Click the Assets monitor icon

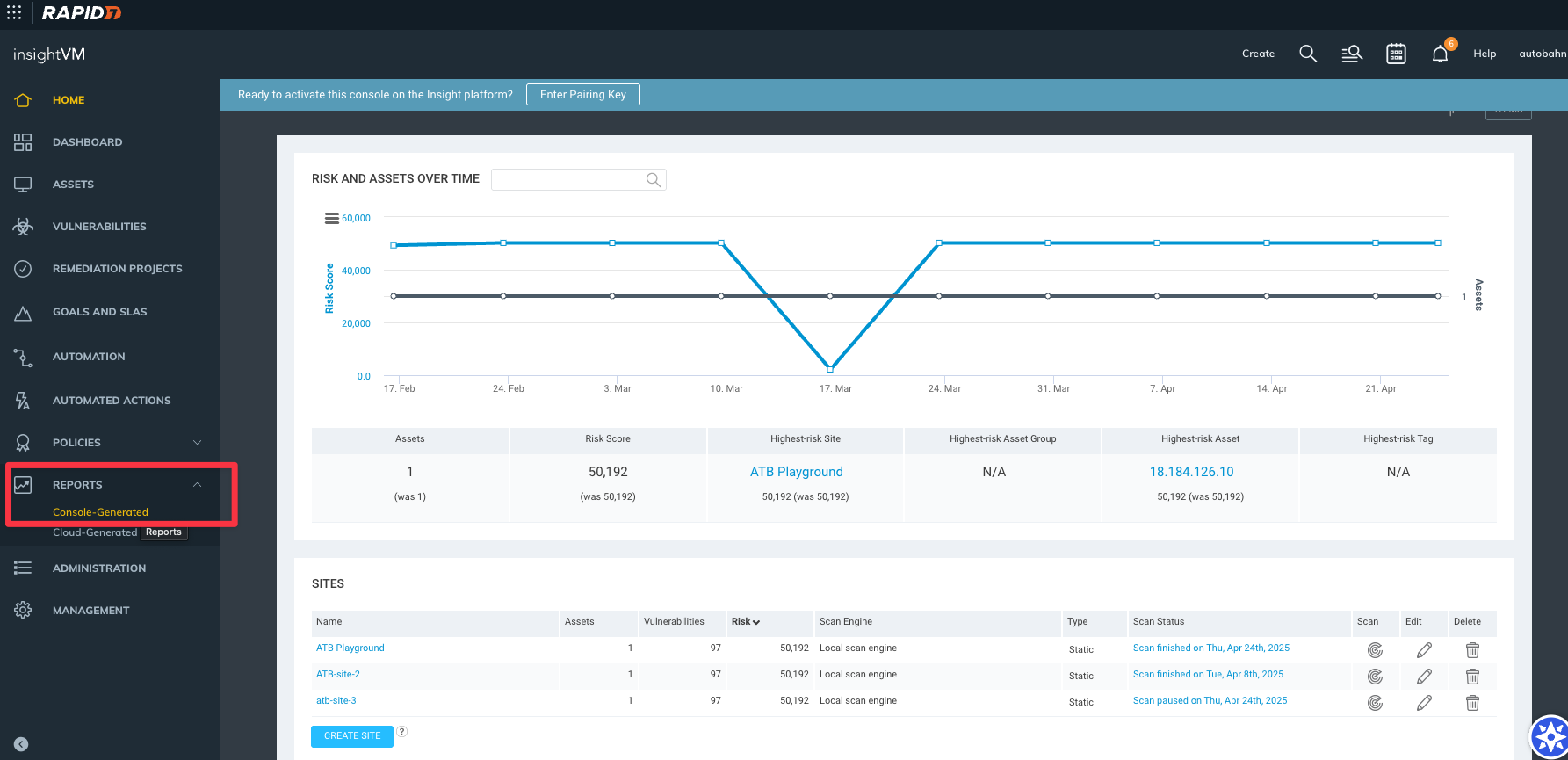(x=23, y=185)
